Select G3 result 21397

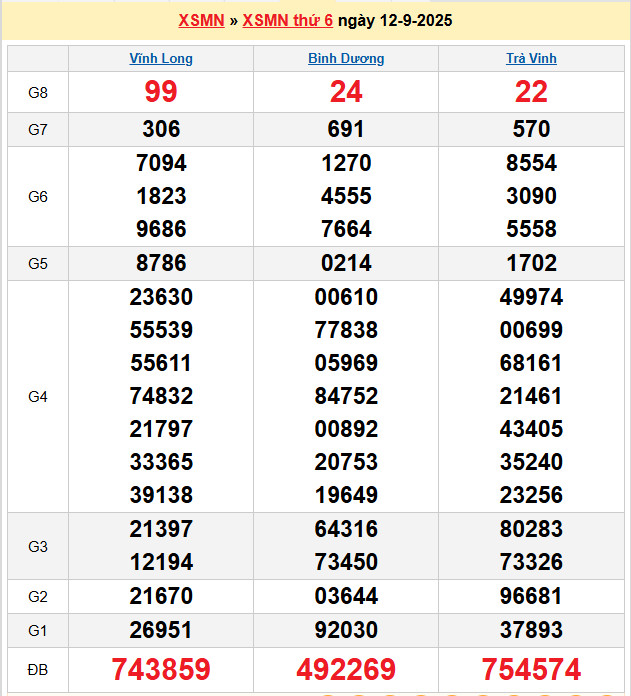161,529
